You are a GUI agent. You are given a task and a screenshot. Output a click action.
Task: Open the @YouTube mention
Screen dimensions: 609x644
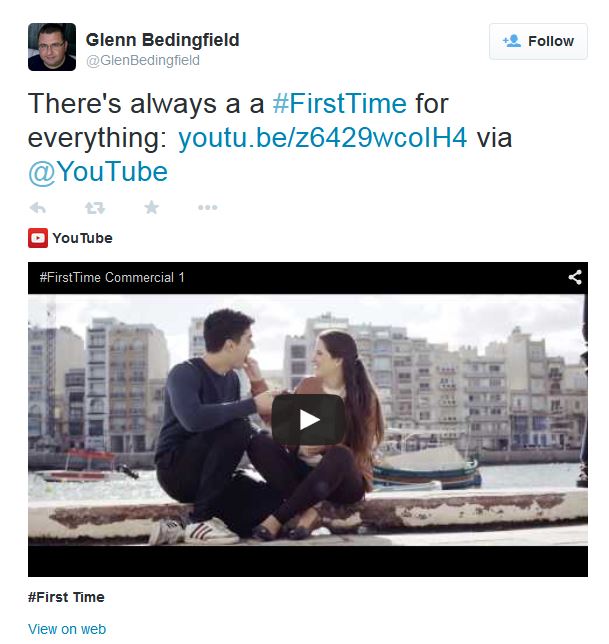pyautogui.click(x=98, y=172)
